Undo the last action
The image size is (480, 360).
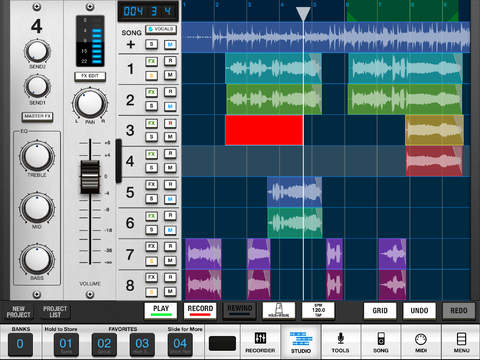pos(419,311)
